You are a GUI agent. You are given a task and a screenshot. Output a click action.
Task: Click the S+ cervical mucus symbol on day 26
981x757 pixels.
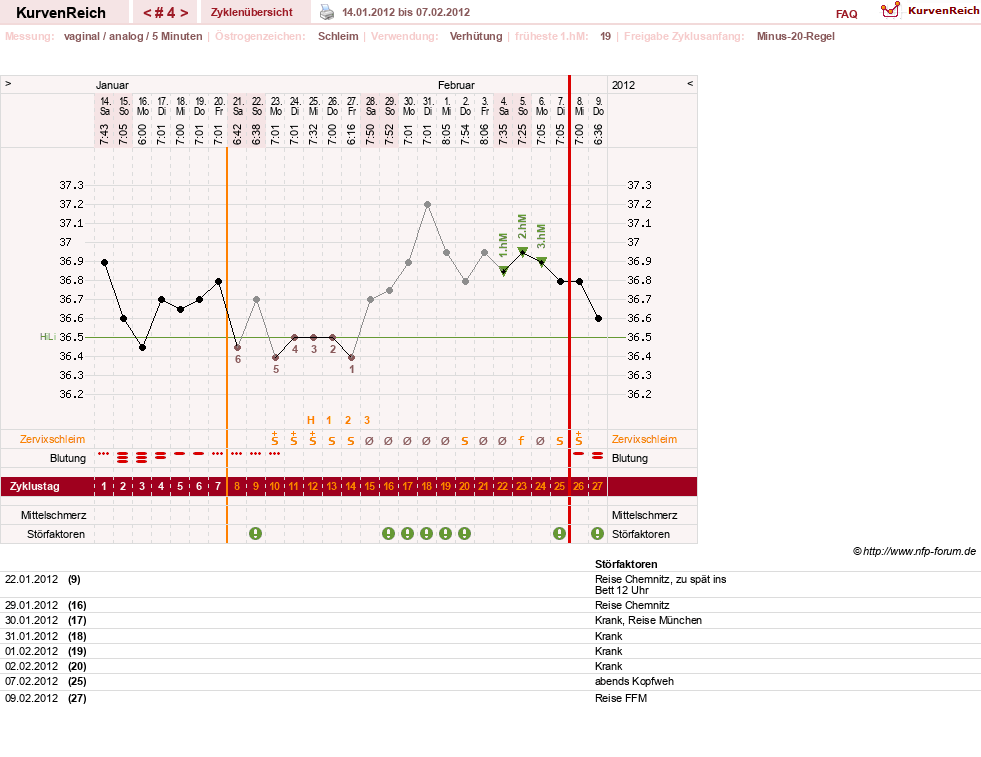pyautogui.click(x=579, y=439)
